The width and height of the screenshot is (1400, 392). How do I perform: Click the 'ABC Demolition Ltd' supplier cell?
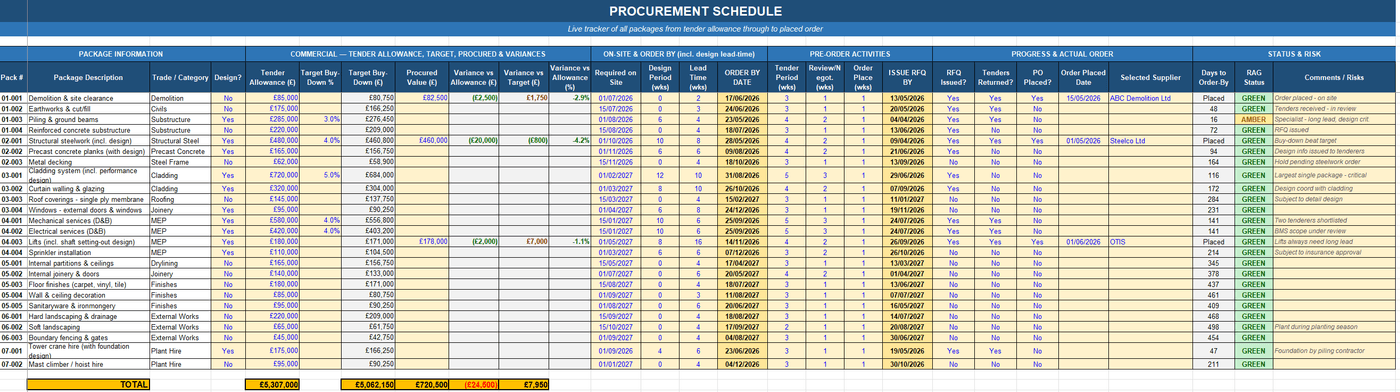pos(1151,99)
